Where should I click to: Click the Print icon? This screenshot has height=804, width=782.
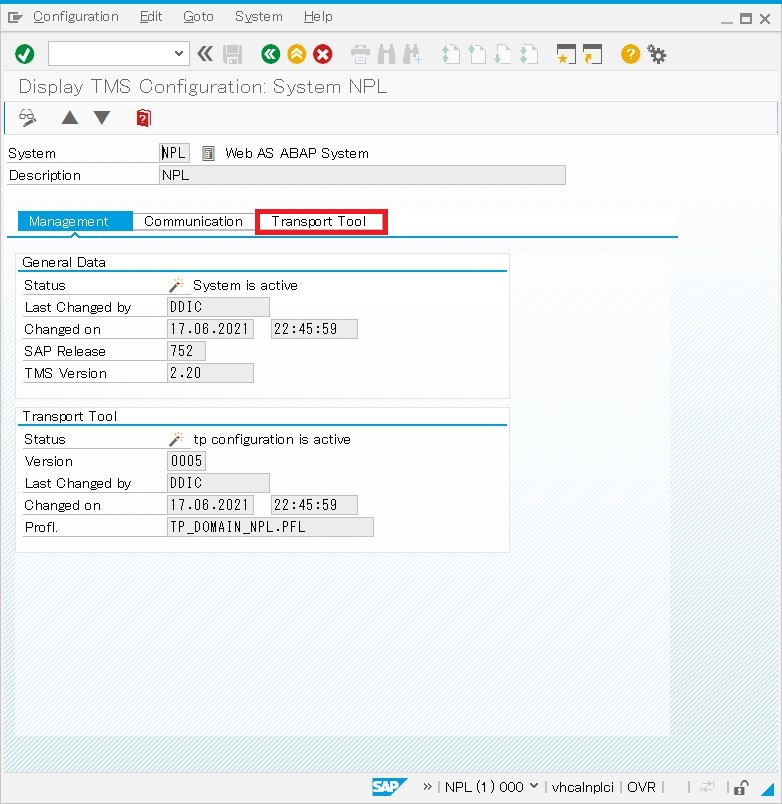click(360, 54)
